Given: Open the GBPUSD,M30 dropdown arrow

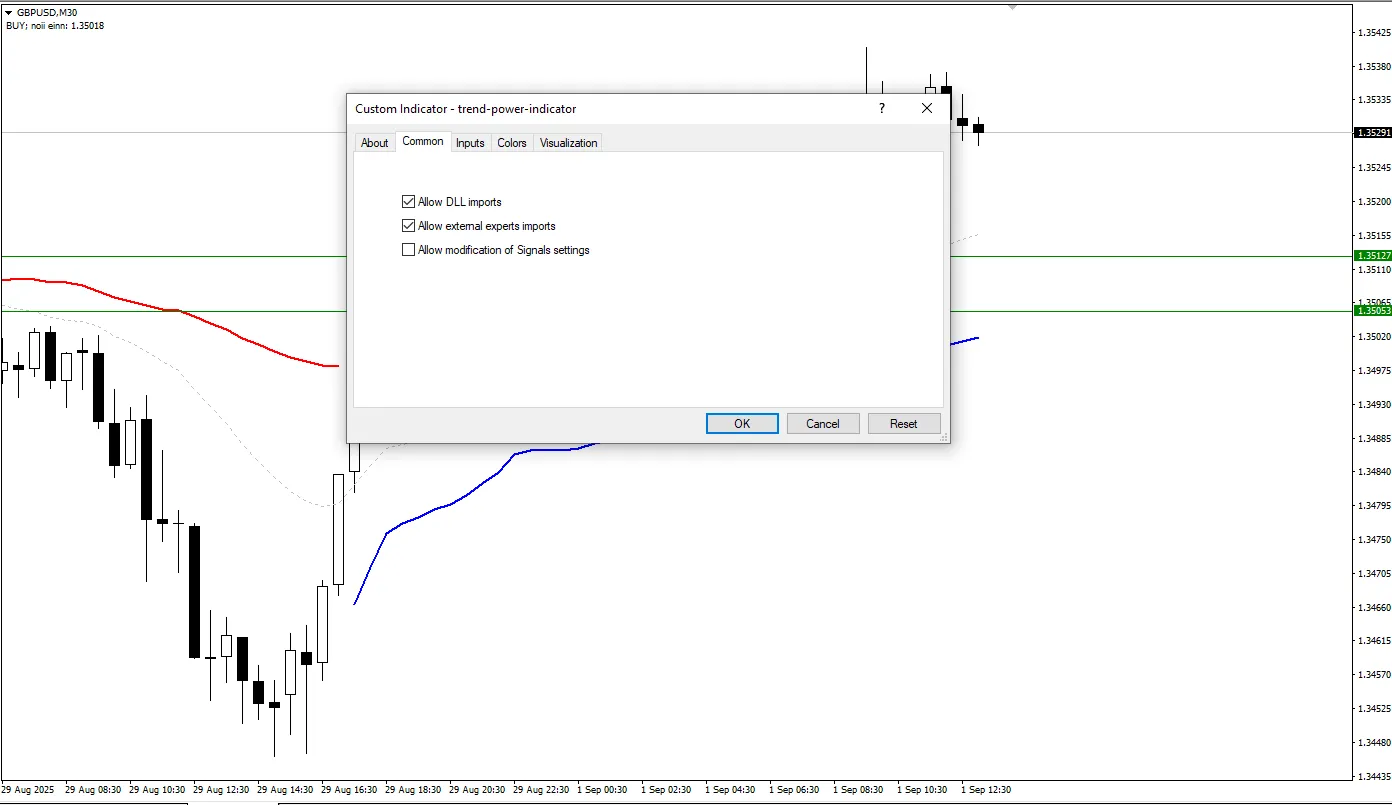Looking at the screenshot, I should (9, 12).
